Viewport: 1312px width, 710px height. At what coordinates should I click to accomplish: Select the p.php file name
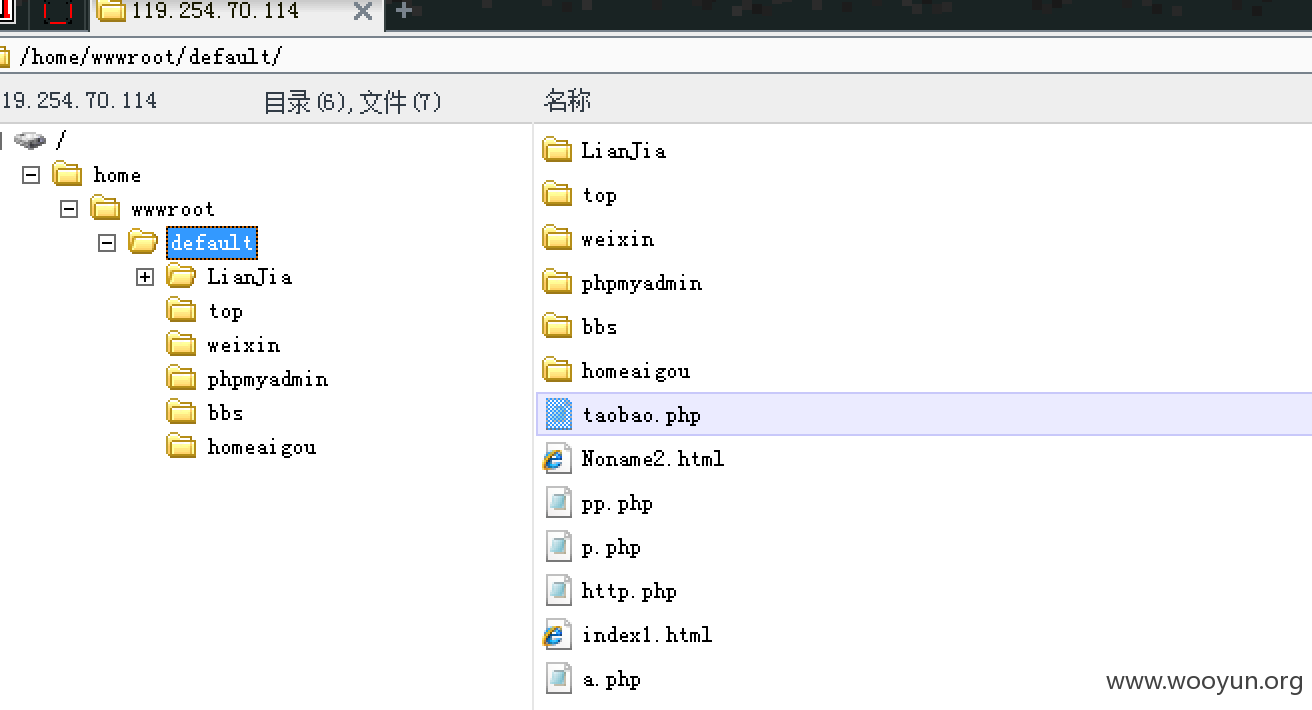(x=611, y=547)
